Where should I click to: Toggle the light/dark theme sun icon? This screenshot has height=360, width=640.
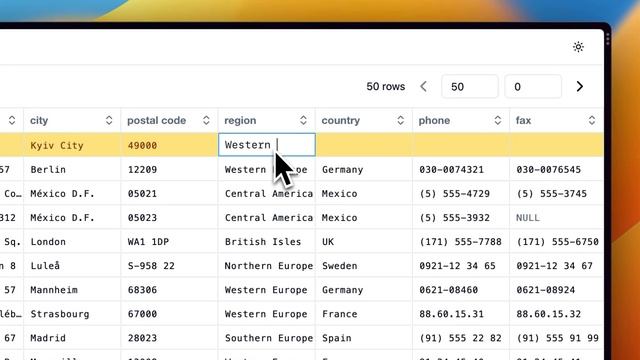(578, 47)
